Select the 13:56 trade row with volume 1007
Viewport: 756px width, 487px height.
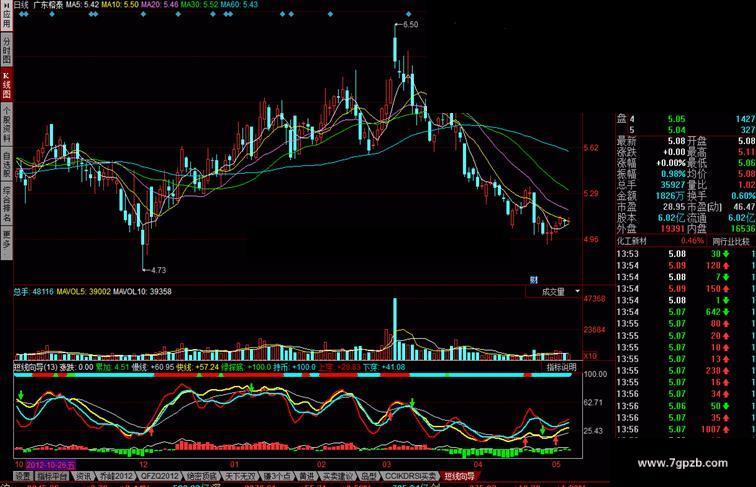(x=686, y=429)
